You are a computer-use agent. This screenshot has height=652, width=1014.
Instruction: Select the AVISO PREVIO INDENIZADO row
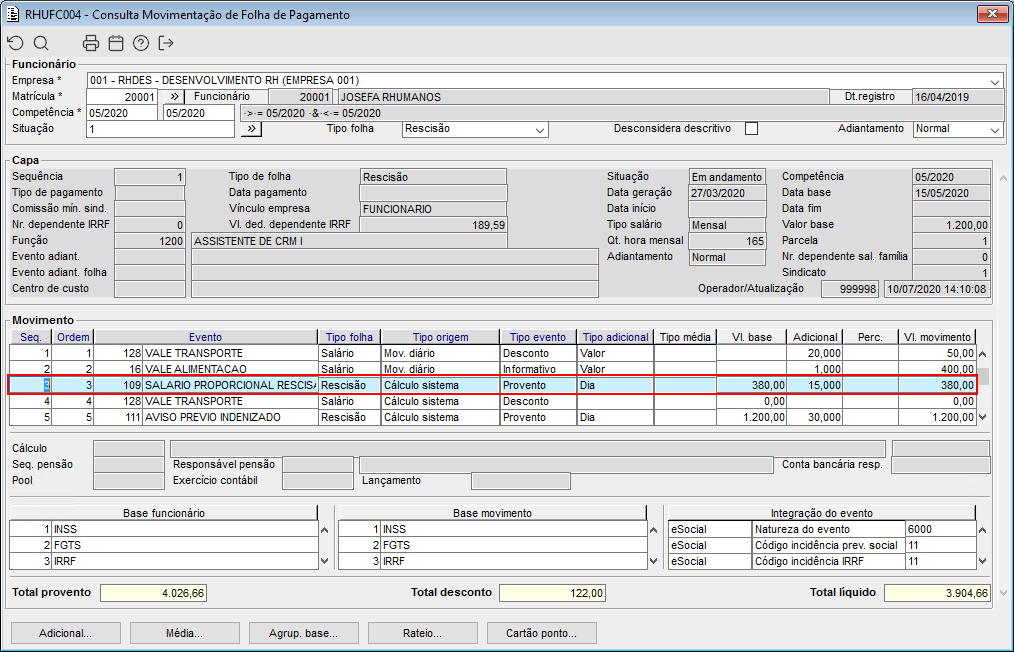click(230, 417)
